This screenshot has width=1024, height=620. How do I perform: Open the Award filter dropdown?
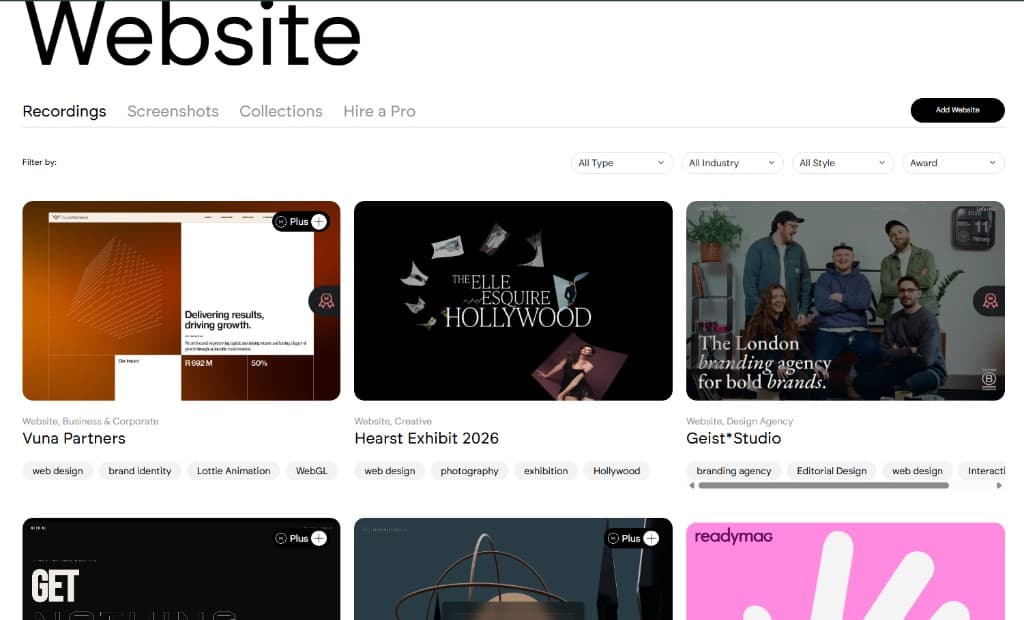953,163
